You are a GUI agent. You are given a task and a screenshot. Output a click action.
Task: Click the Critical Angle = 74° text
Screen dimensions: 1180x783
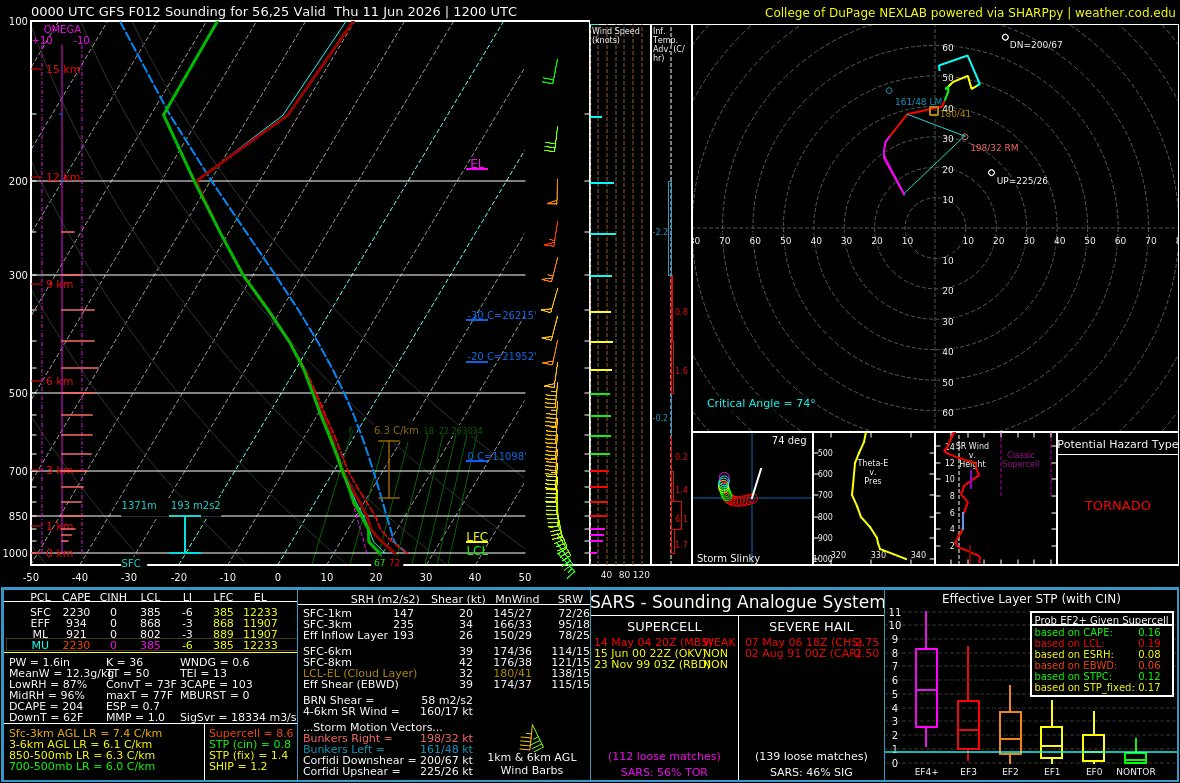click(x=761, y=403)
